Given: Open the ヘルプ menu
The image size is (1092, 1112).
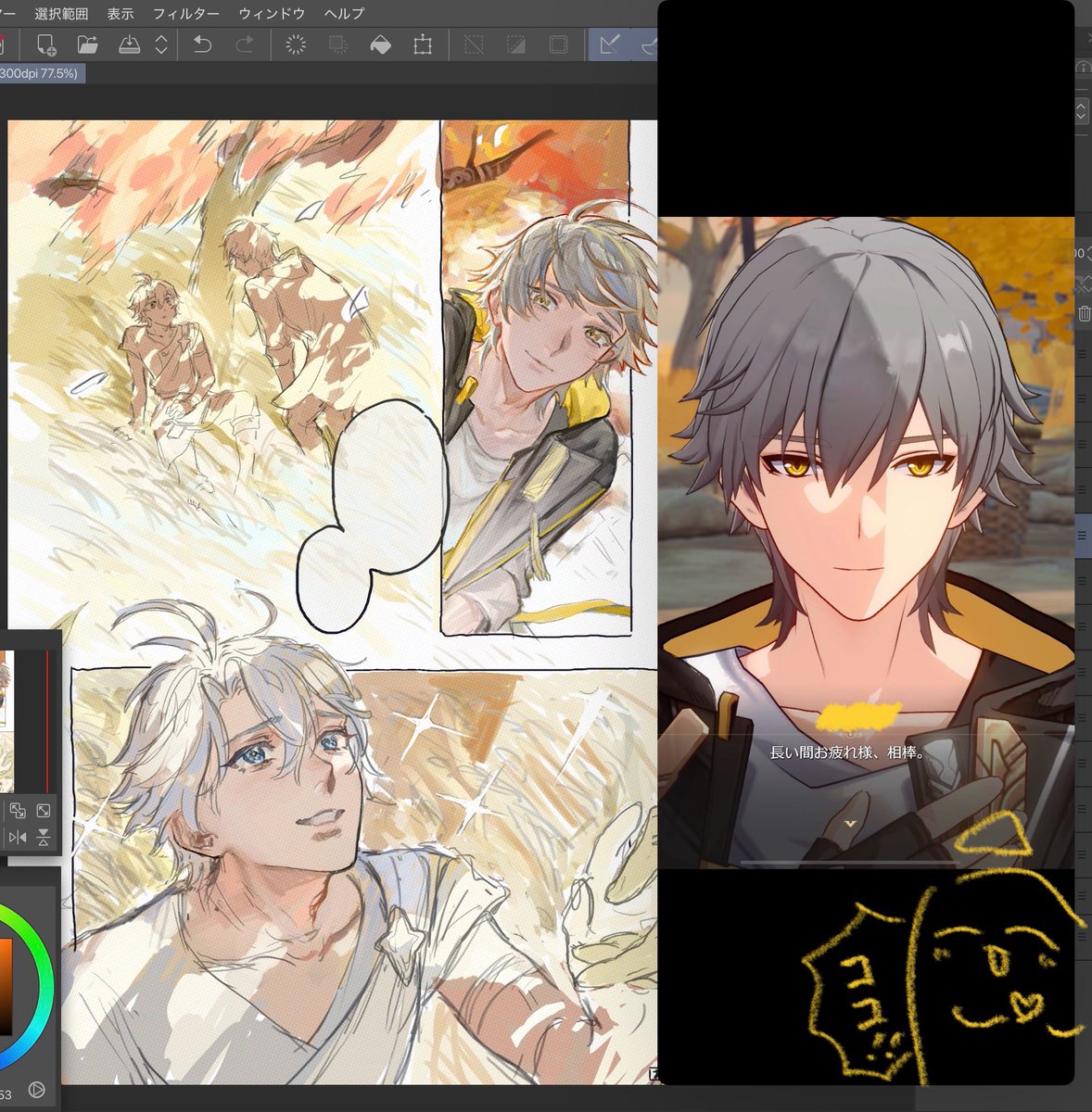Looking at the screenshot, I should click(344, 14).
